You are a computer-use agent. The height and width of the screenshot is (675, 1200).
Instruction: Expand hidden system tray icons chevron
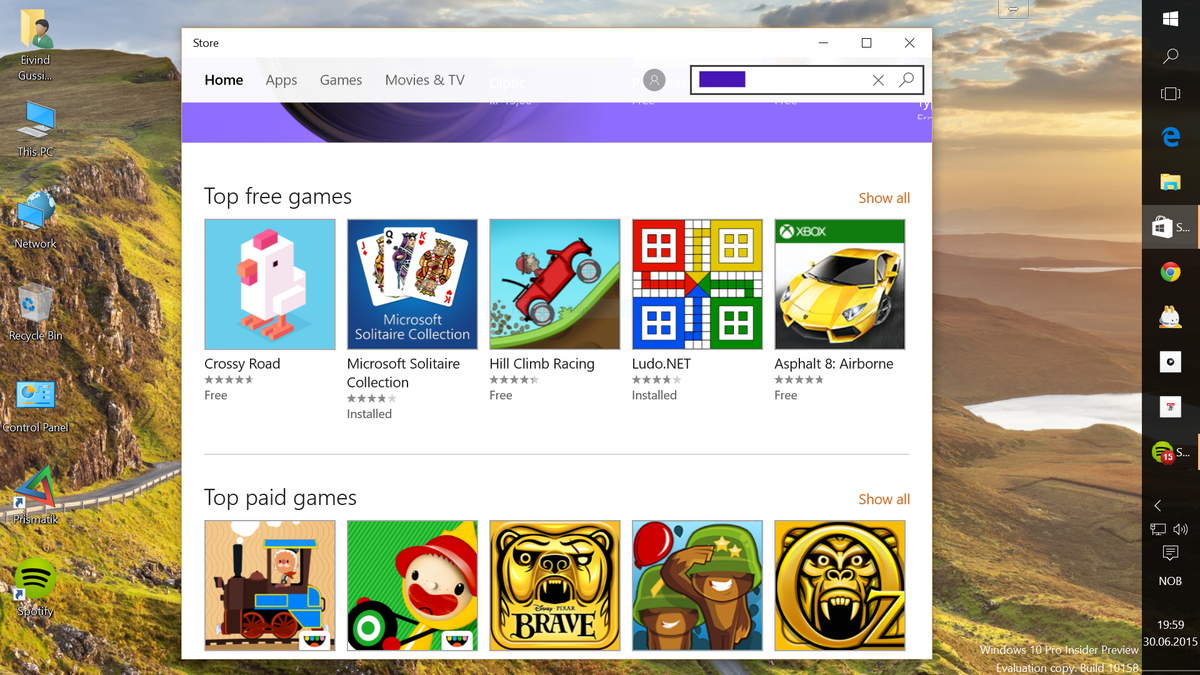[1158, 506]
